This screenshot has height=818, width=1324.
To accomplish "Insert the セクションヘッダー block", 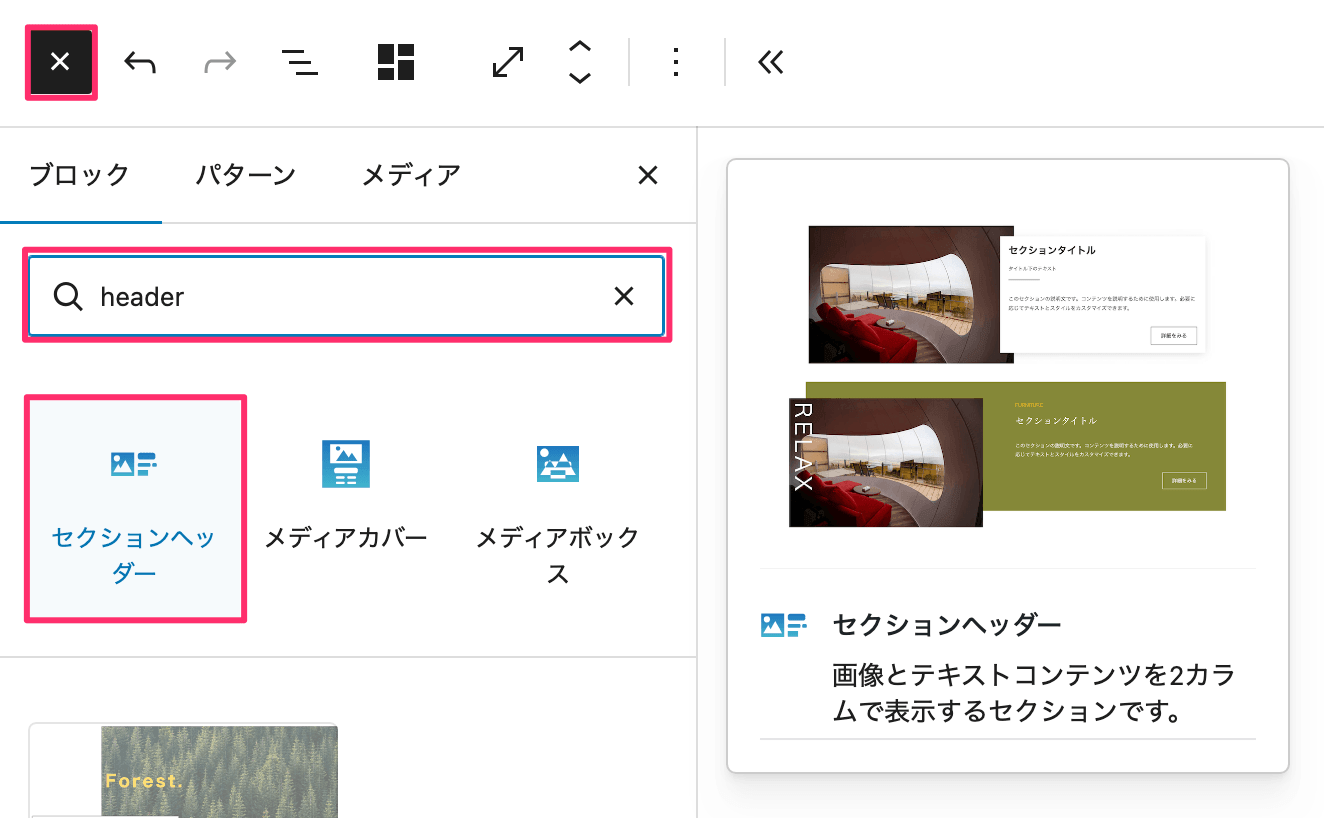I will [x=134, y=508].
